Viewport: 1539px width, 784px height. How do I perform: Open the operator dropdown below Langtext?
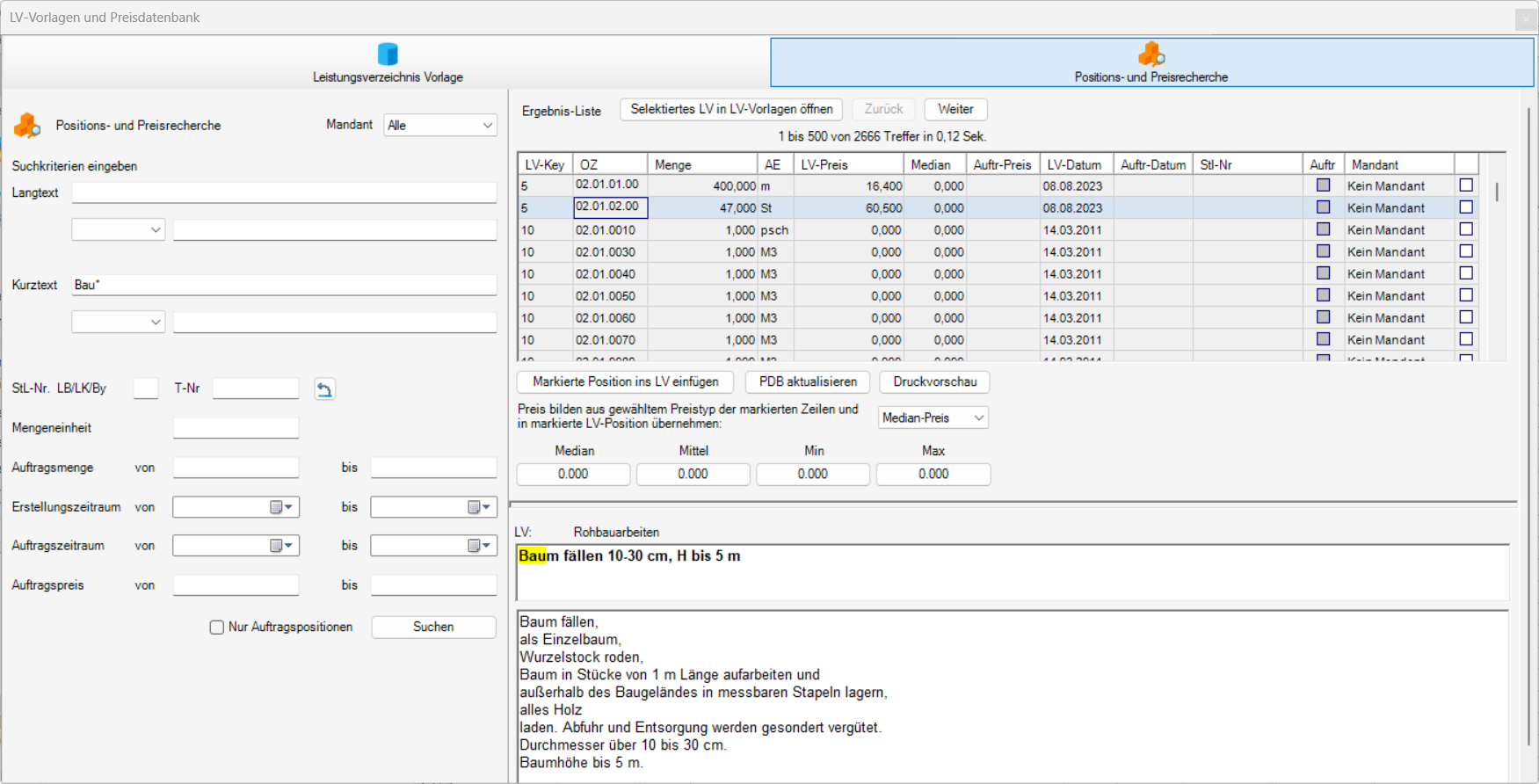coord(118,230)
